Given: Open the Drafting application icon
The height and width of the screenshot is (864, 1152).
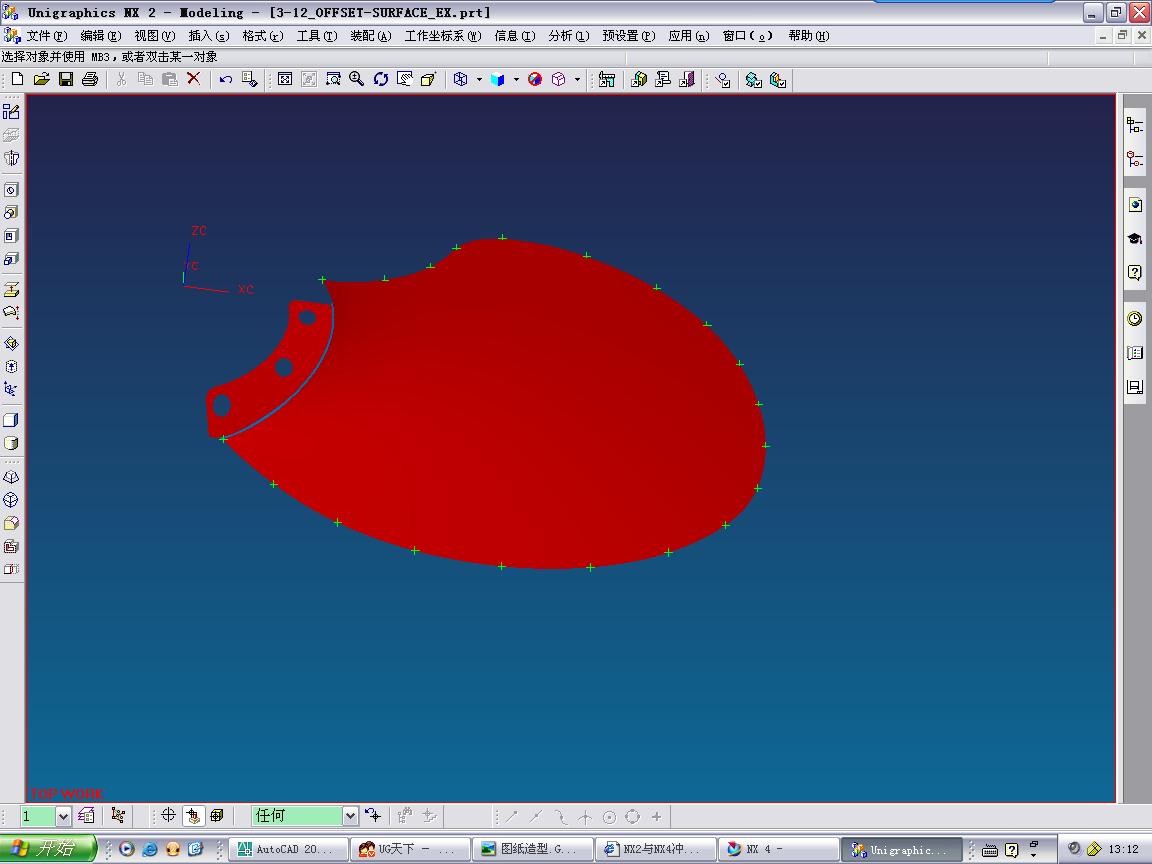Looking at the screenshot, I should (663, 79).
